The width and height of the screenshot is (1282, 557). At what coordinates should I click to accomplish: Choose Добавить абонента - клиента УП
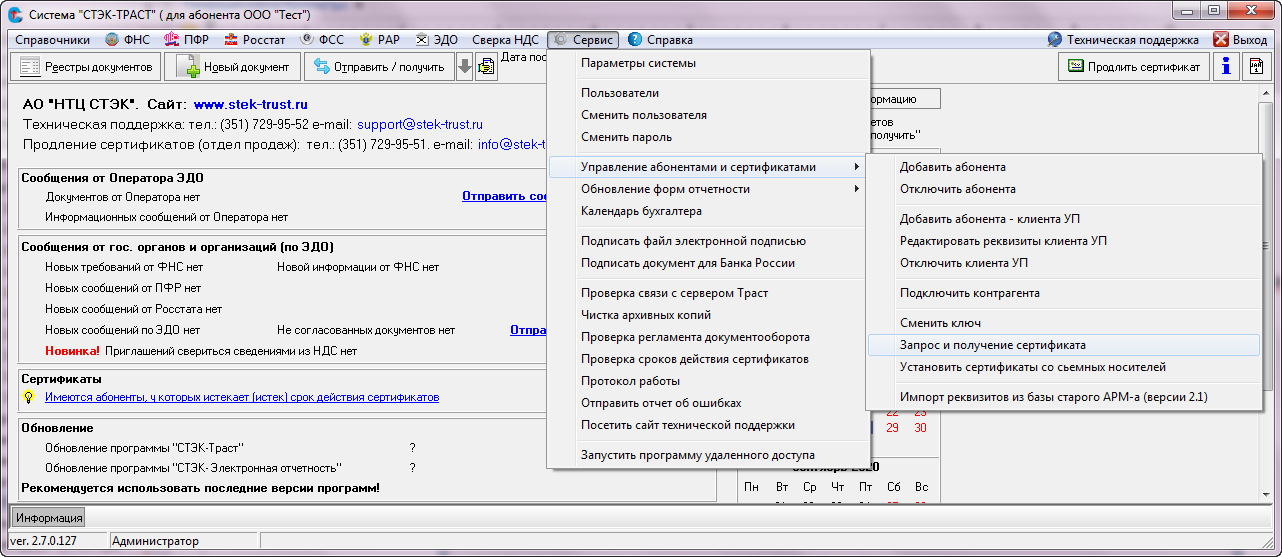point(1064,219)
